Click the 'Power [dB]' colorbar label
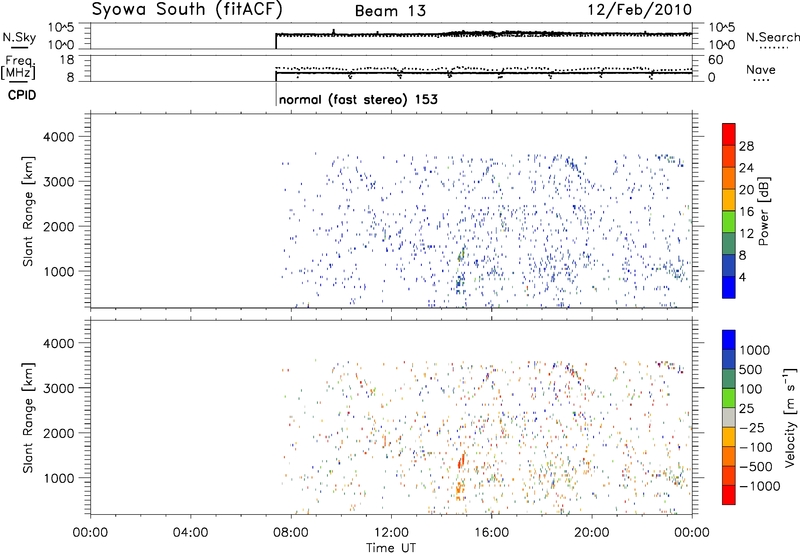The width and height of the screenshot is (800, 554). (764, 211)
